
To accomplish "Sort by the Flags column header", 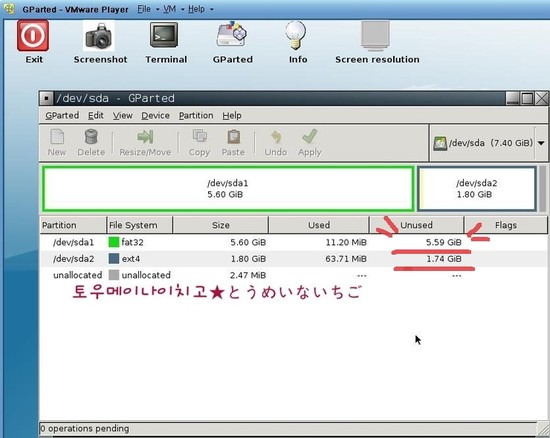I will click(x=506, y=225).
